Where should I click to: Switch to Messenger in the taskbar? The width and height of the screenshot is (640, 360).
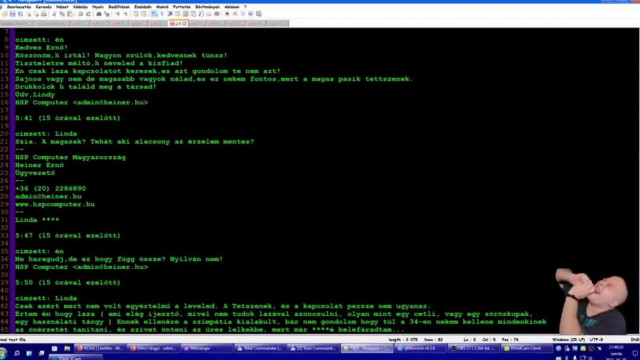[206, 348]
